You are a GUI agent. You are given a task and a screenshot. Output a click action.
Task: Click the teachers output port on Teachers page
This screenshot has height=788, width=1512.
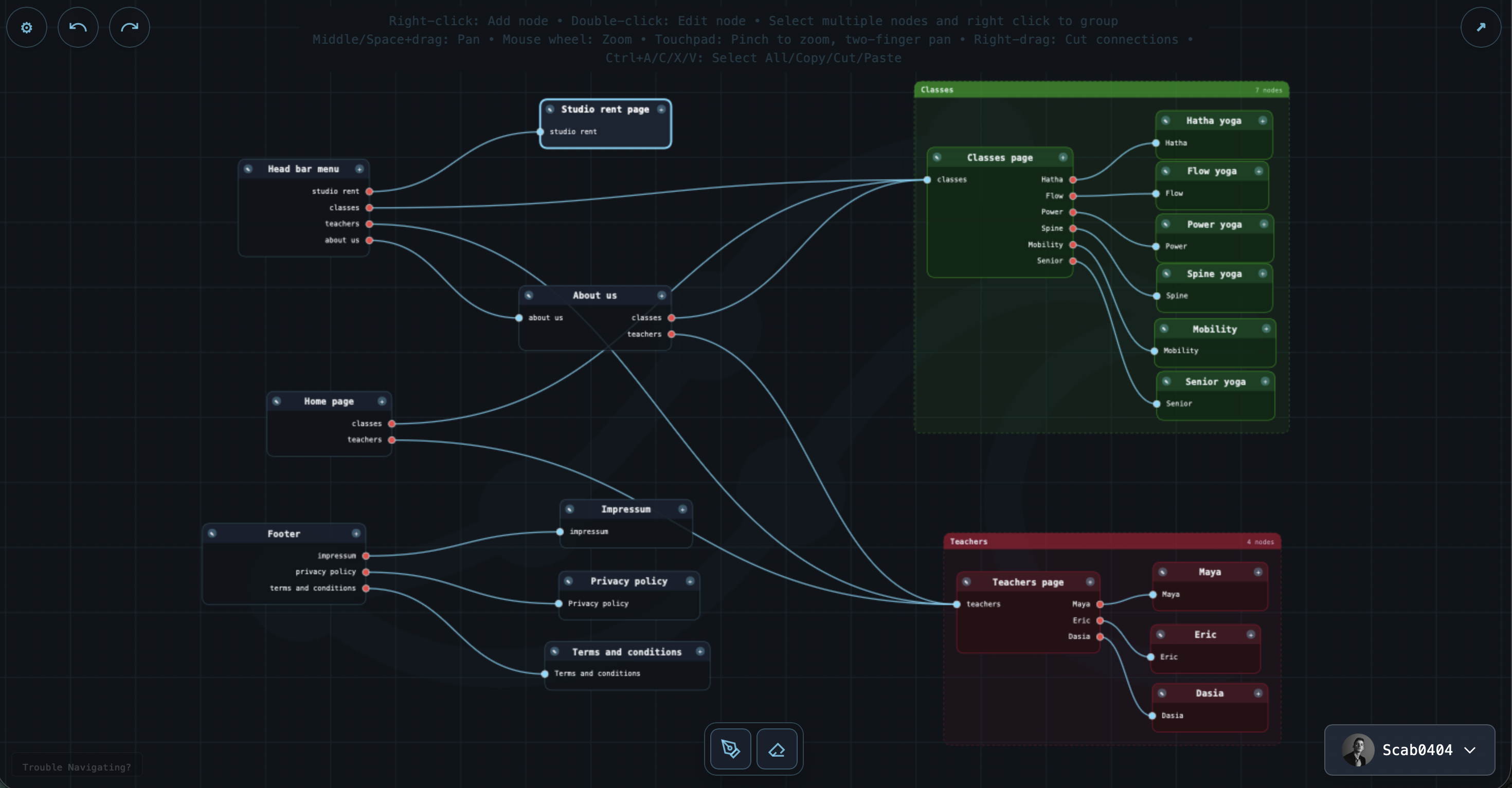click(x=957, y=604)
